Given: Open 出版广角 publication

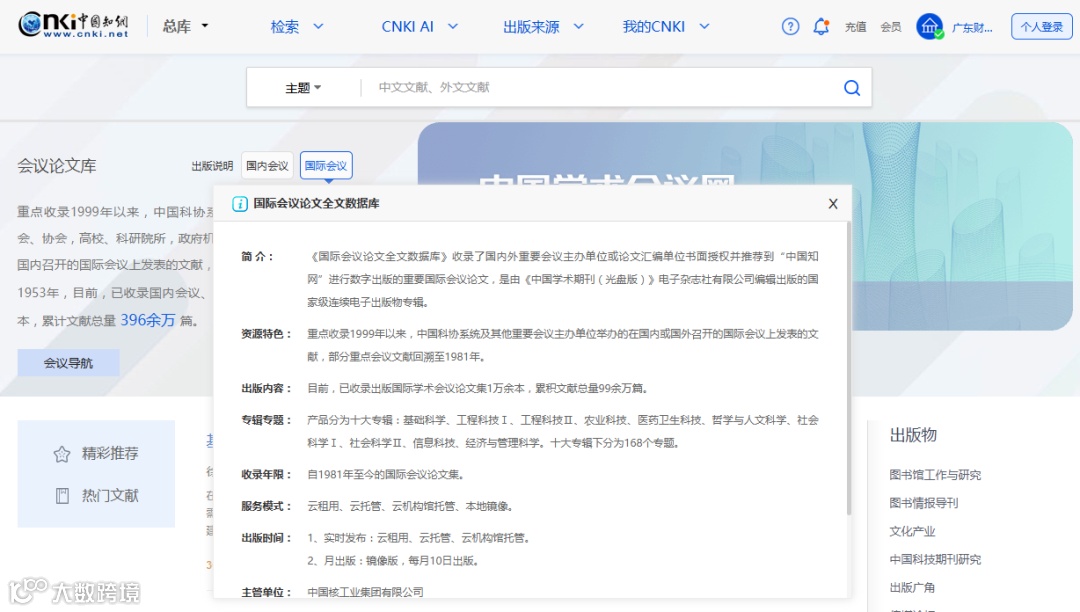Looking at the screenshot, I should point(912,588).
